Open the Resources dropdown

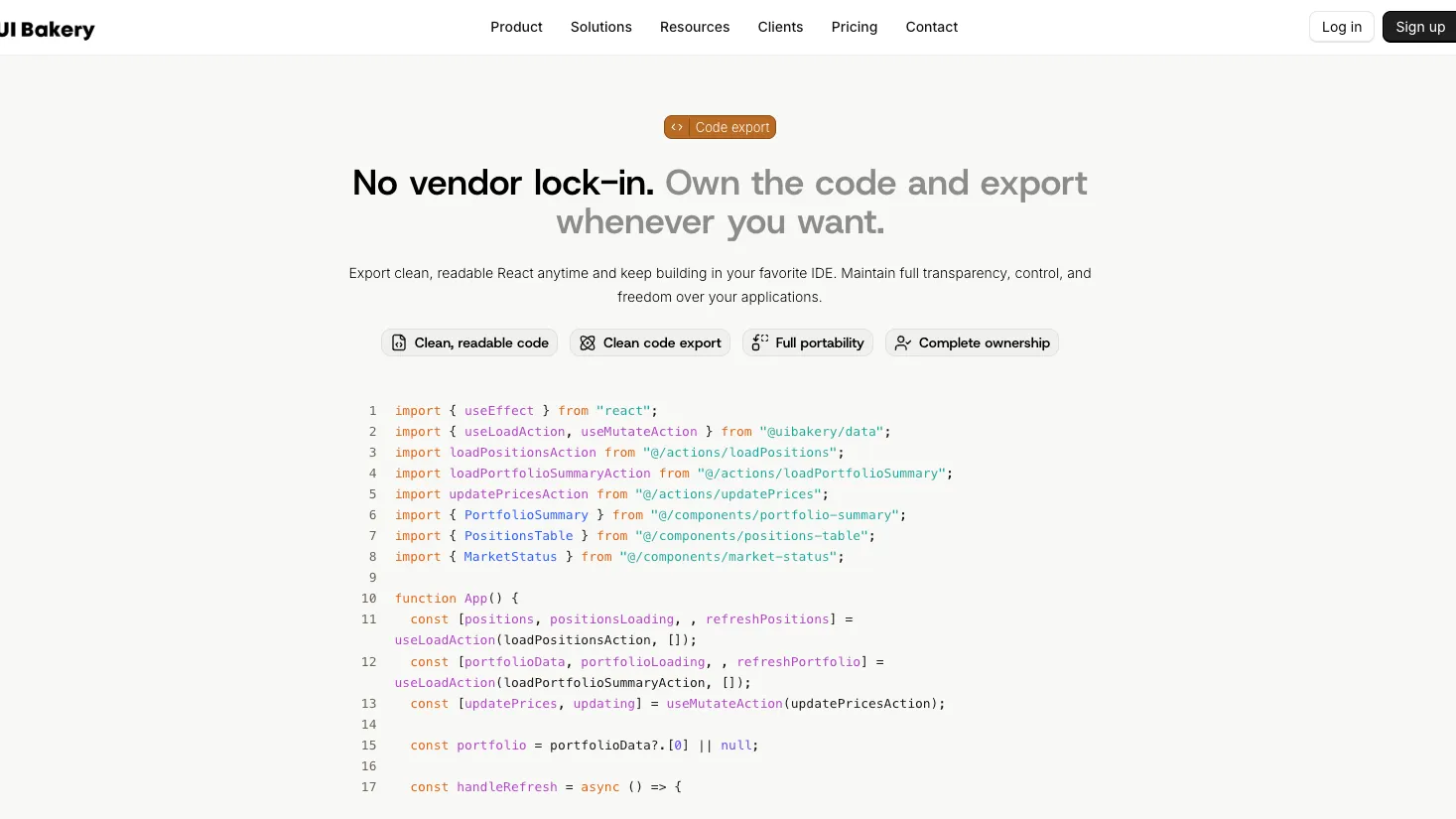[695, 27]
